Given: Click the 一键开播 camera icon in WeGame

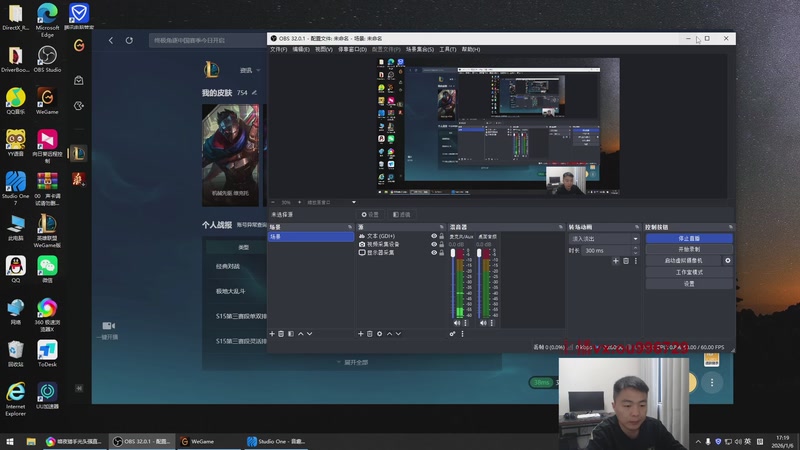Looking at the screenshot, I should click(108, 326).
